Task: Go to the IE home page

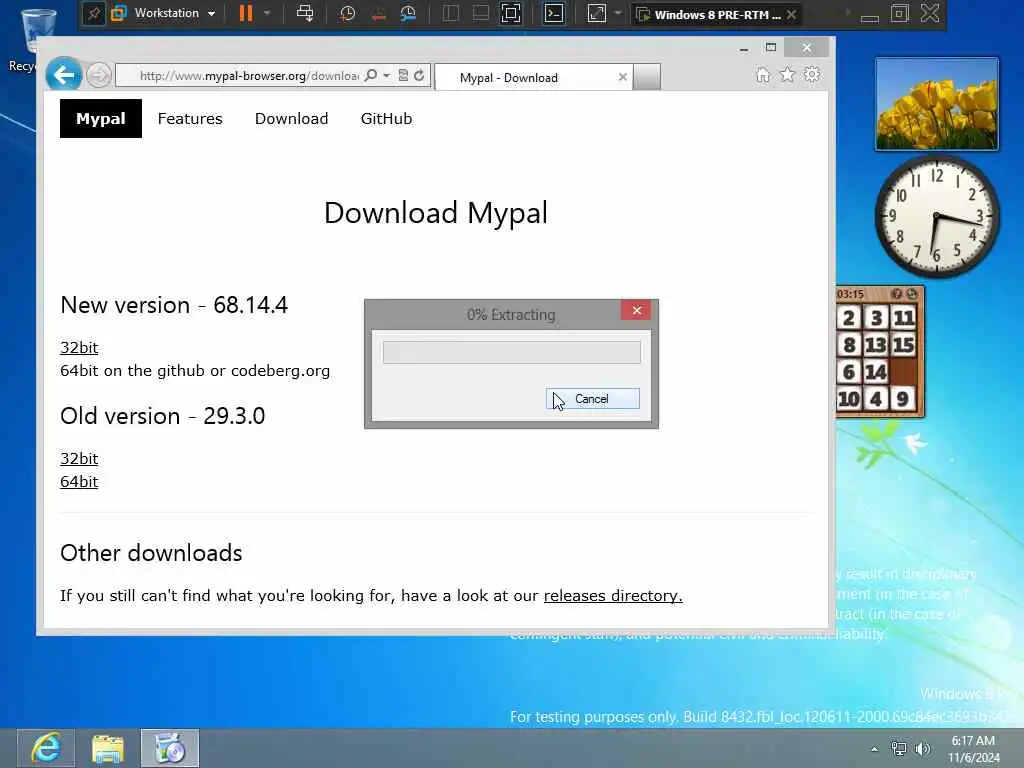Action: (763, 75)
